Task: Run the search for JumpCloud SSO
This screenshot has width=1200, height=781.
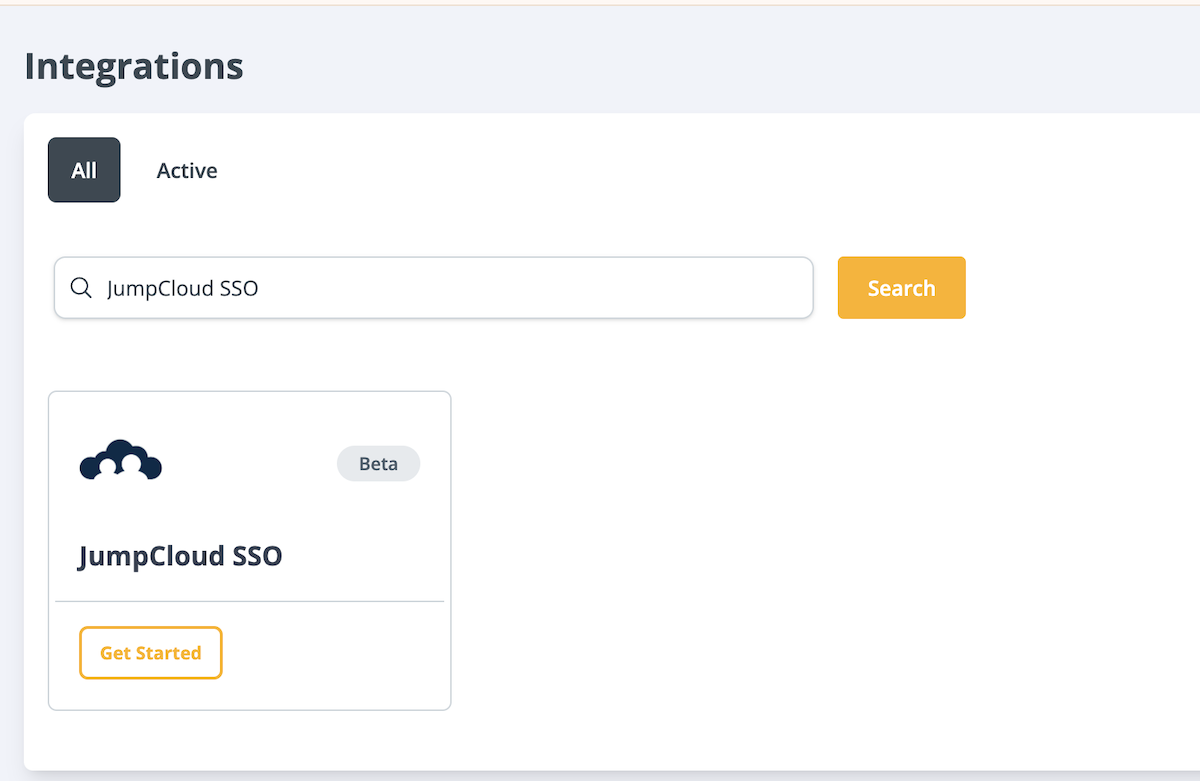Action: pos(901,288)
